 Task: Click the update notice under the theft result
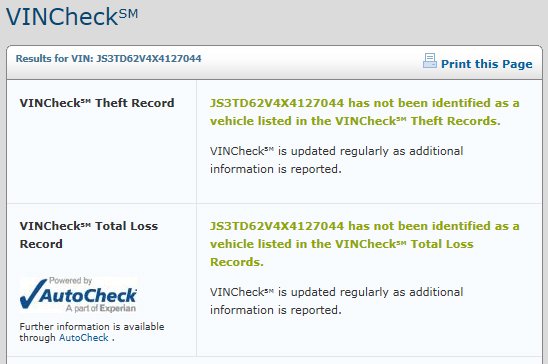pyautogui.click(x=336, y=160)
